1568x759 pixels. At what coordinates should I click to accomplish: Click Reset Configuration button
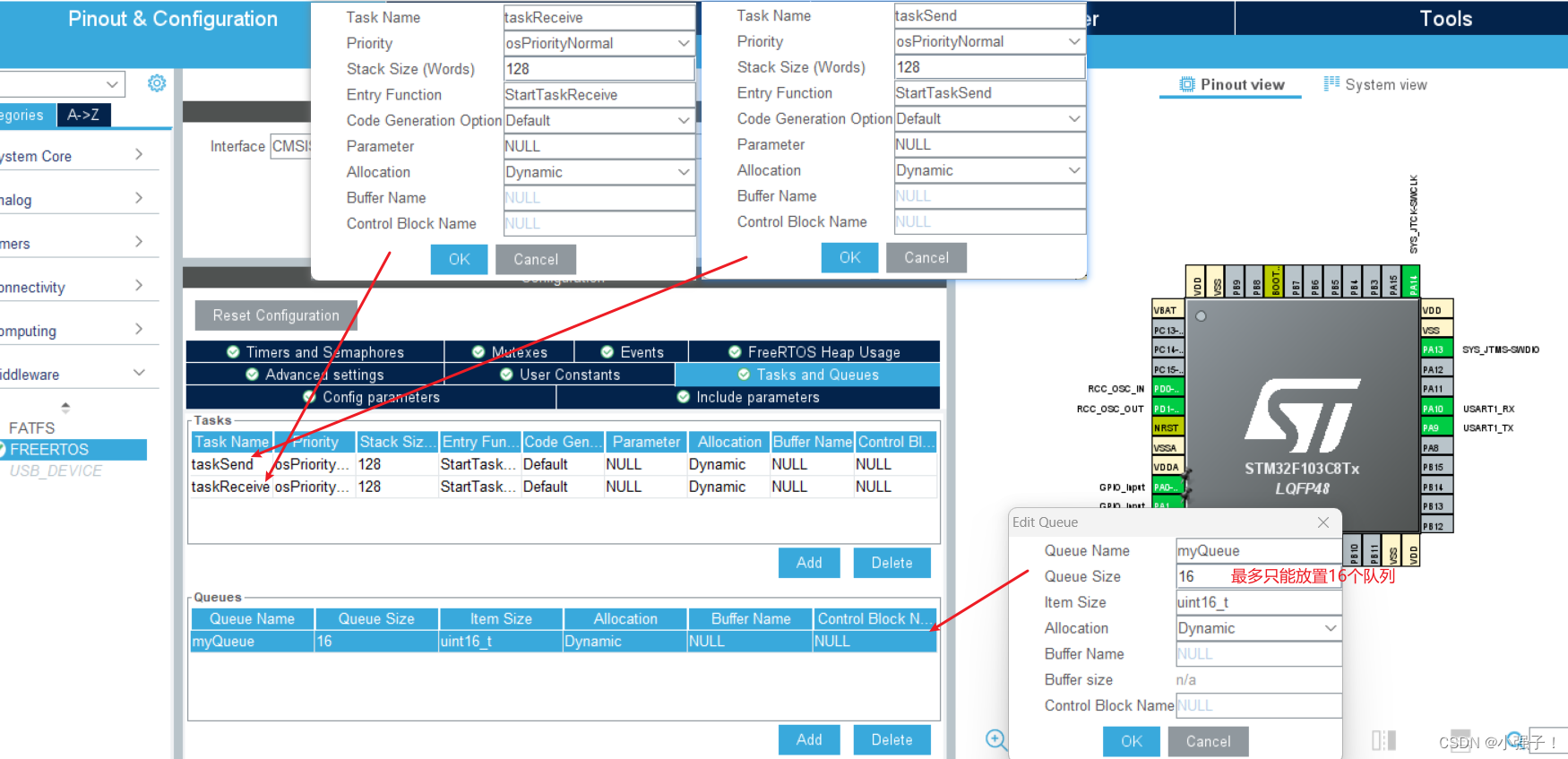click(x=276, y=315)
